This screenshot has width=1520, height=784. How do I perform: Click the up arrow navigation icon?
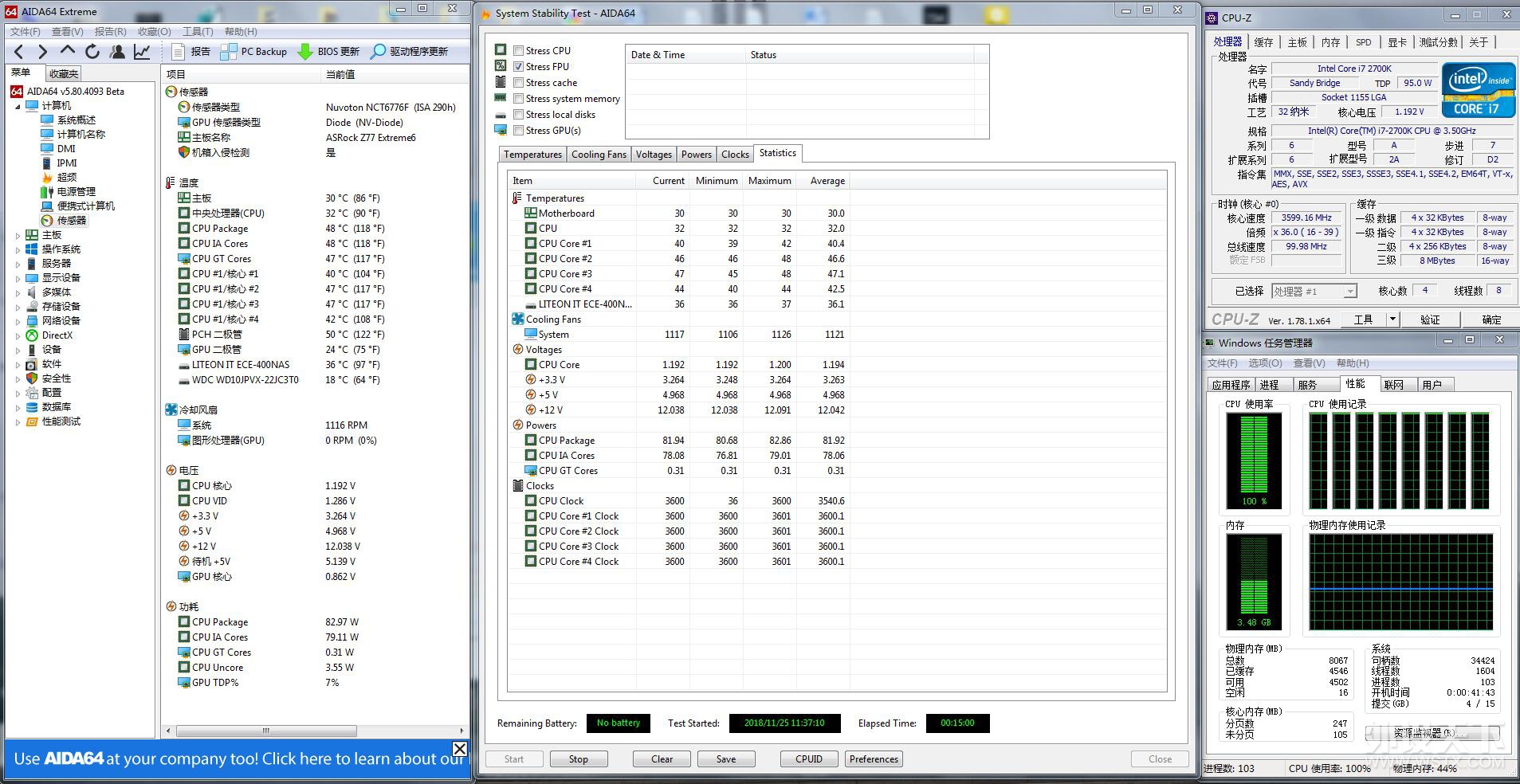tap(68, 50)
